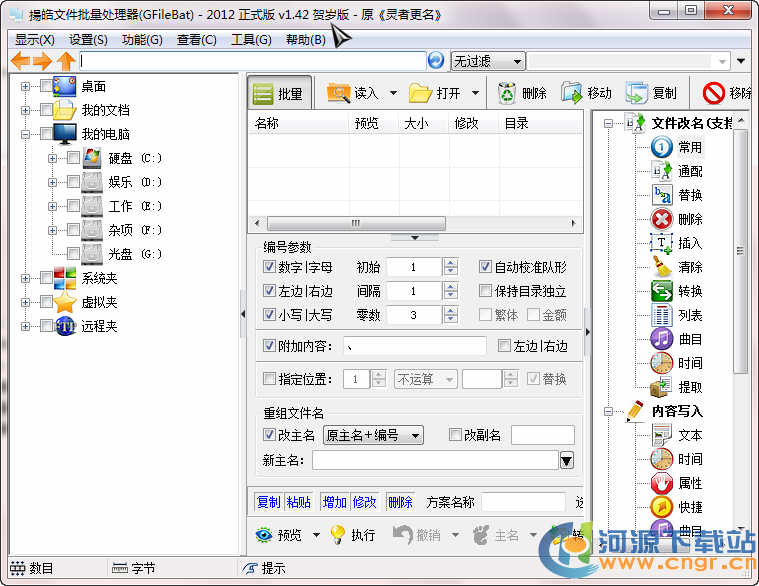This screenshot has height=586, width=759.
Task: Click the 移动 (move) toolbar icon
Action: (573, 93)
